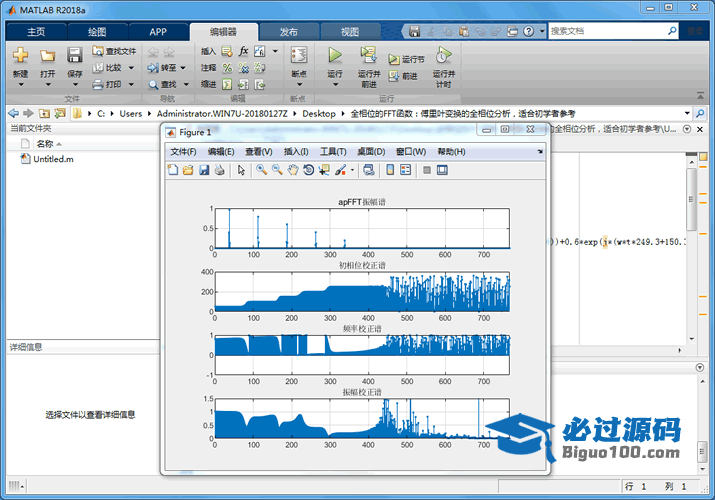
Task: Click the Advance (前进) button
Action: 403,76
